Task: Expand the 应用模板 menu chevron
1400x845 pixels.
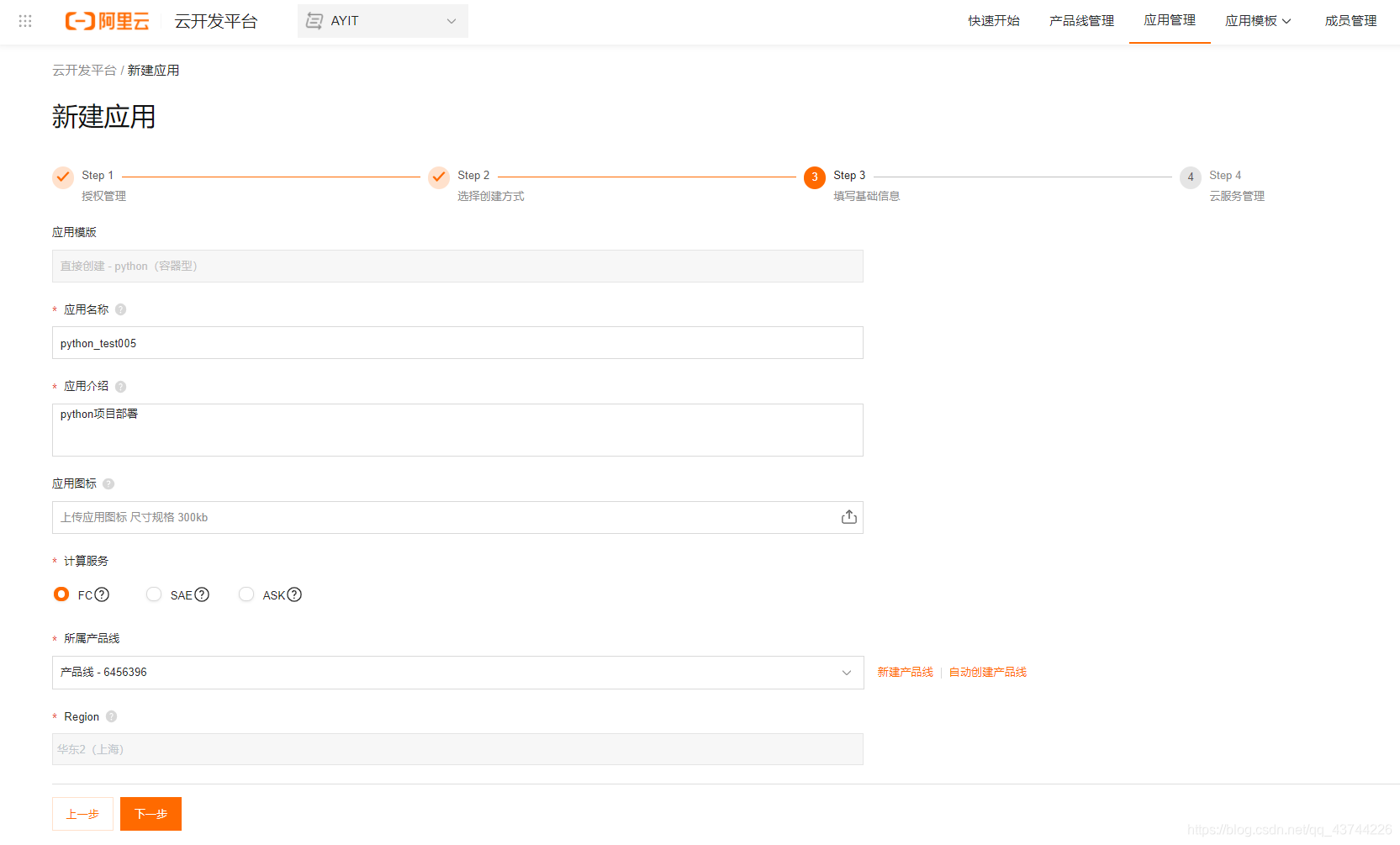Action: coord(1286,22)
